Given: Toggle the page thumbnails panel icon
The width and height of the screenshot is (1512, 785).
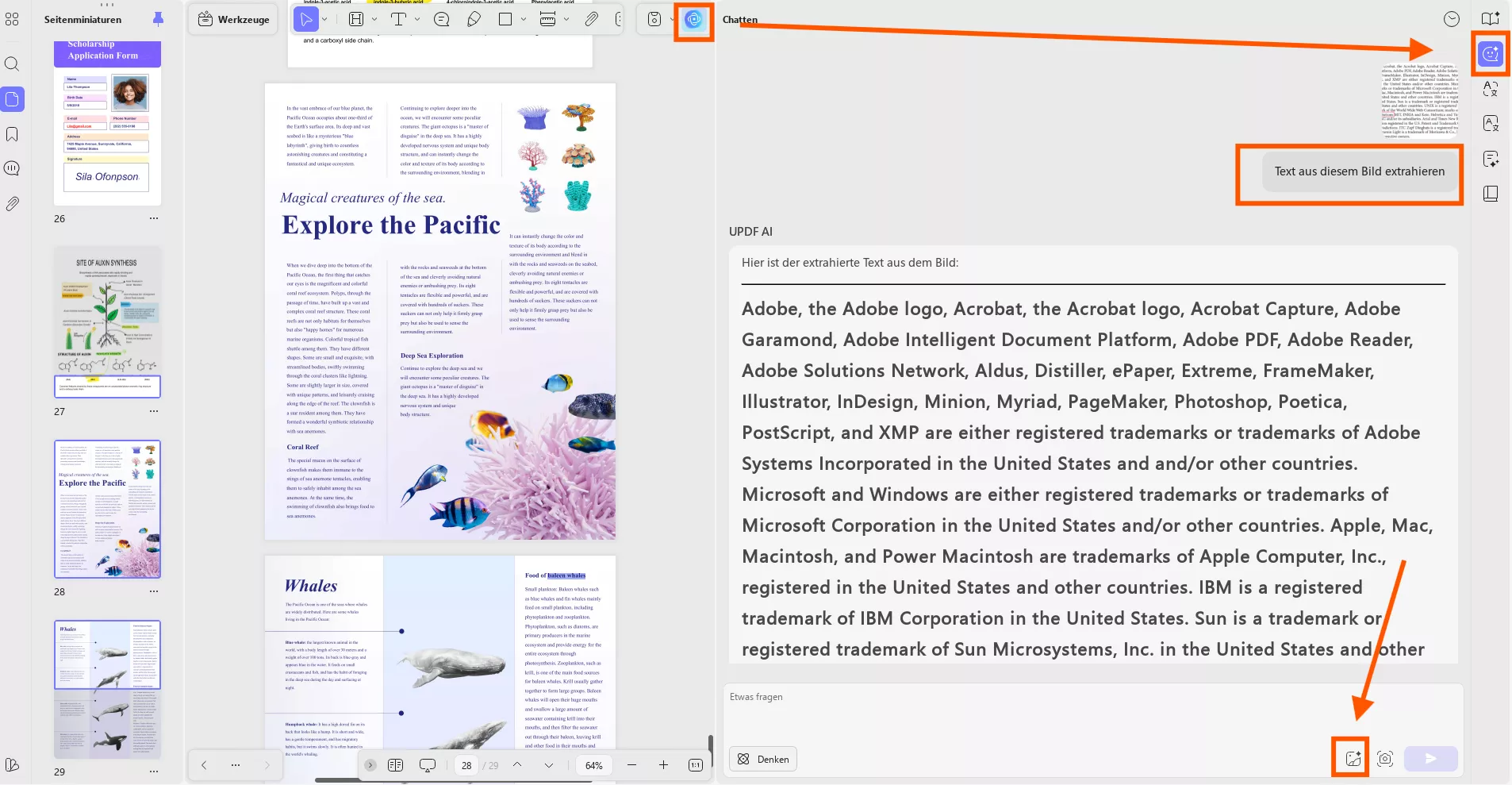Looking at the screenshot, I should coord(12,99).
